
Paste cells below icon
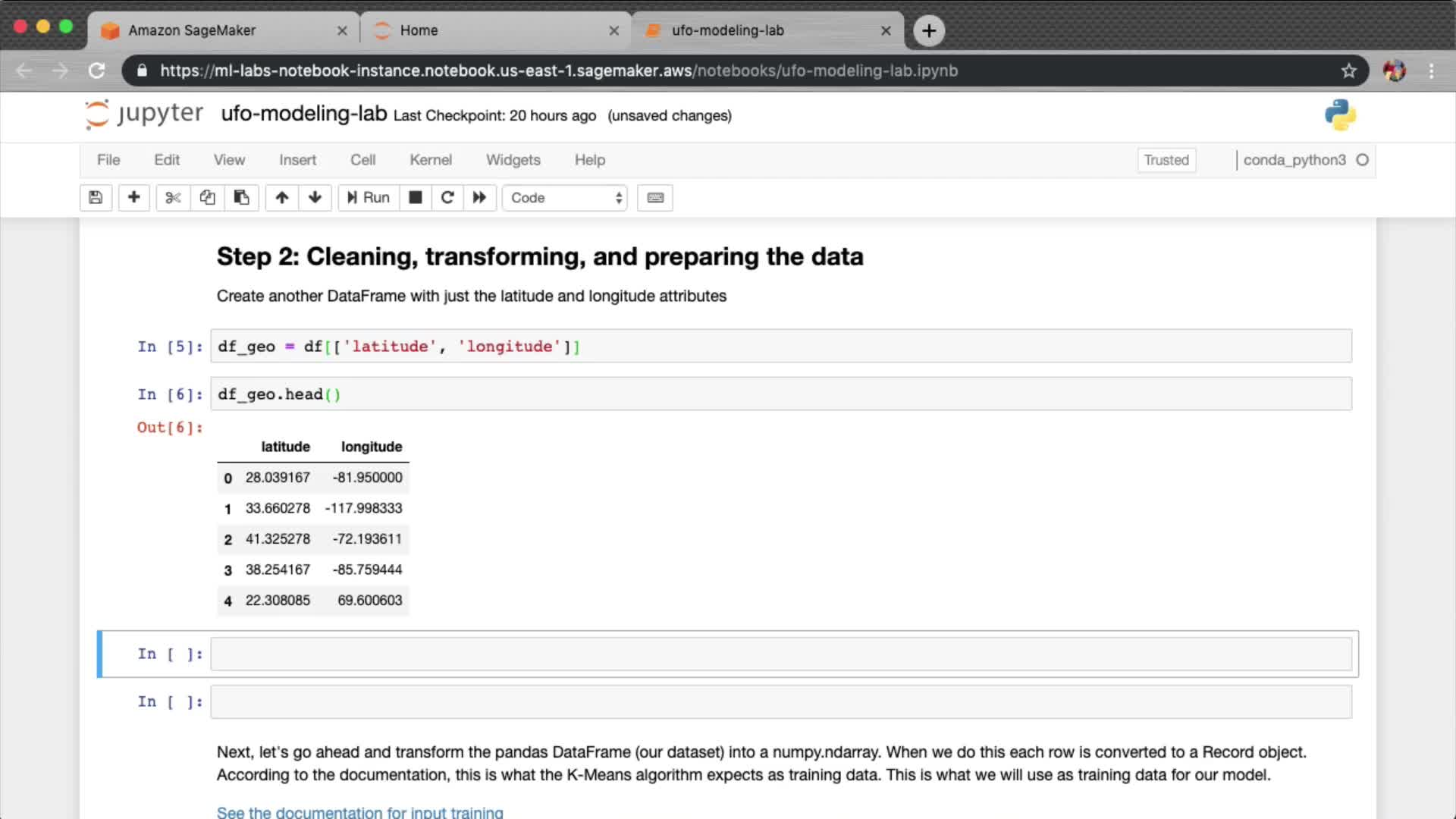click(241, 198)
